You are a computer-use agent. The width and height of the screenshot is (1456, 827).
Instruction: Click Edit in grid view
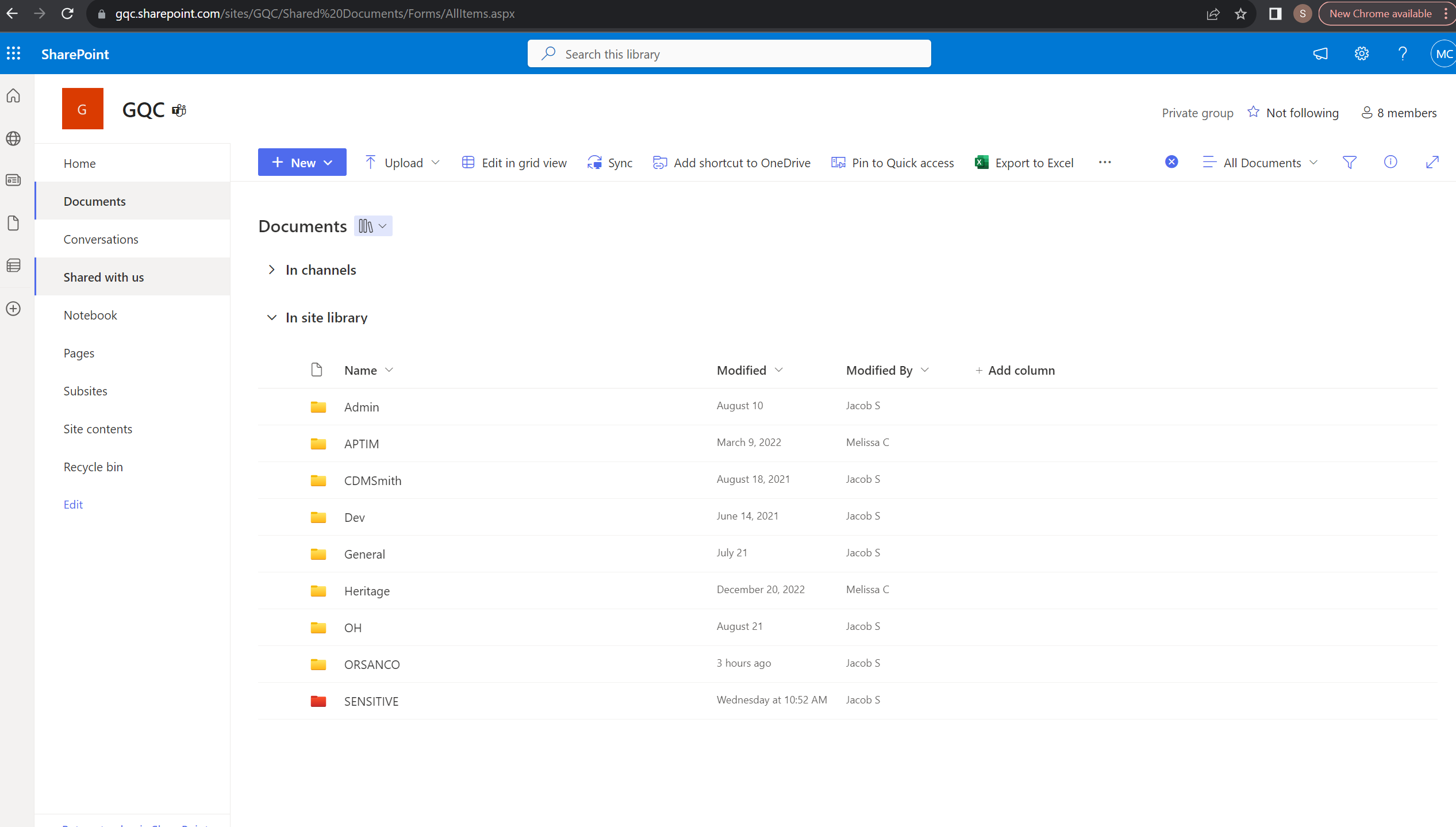coord(514,163)
